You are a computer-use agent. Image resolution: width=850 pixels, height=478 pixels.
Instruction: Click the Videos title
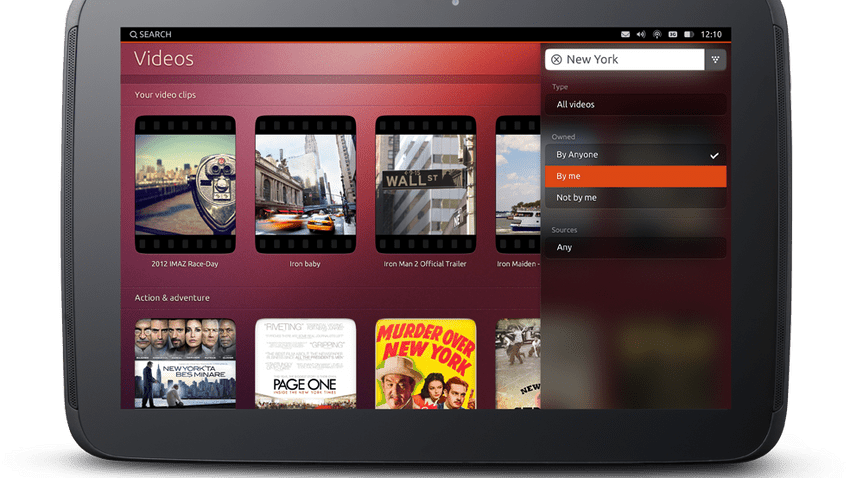[164, 59]
